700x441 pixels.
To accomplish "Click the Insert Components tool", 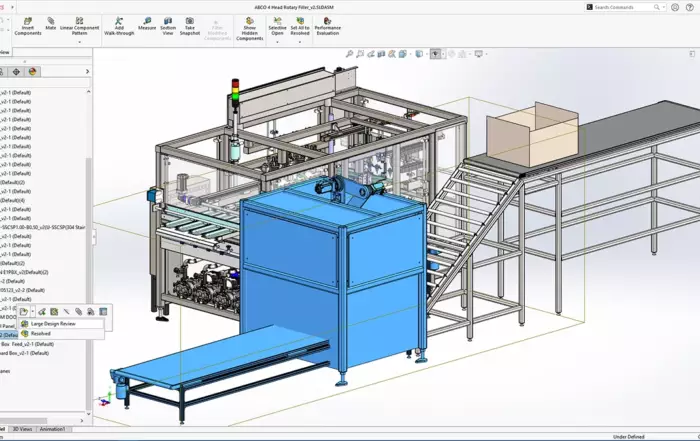I will point(28,27).
